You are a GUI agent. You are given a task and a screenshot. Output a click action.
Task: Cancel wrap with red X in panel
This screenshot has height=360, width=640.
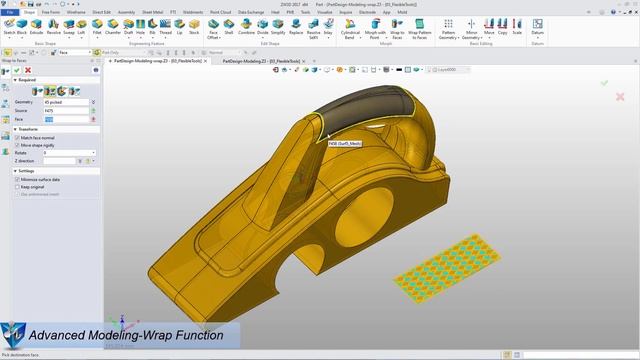(x=28, y=70)
